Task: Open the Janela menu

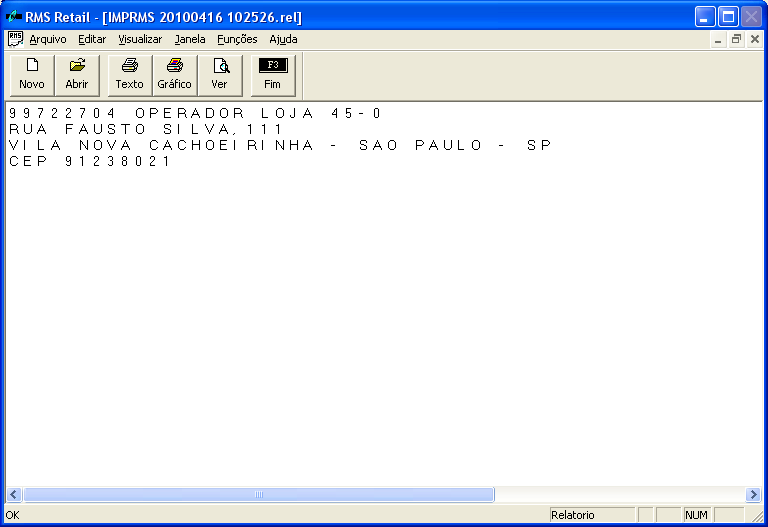Action: tap(190, 39)
